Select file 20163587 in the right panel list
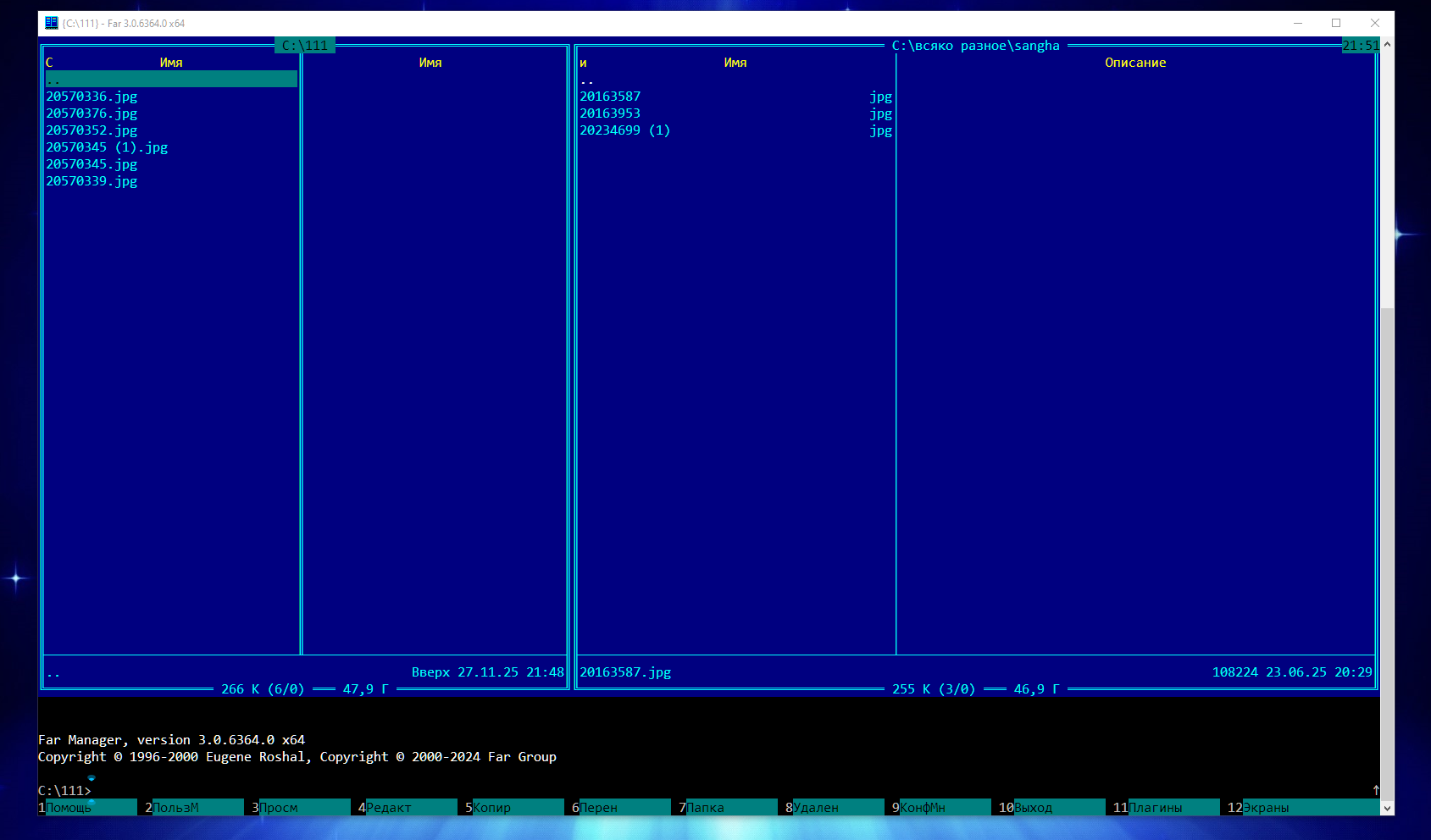Screen dimensions: 1431x840 pyautogui.click(x=610, y=97)
